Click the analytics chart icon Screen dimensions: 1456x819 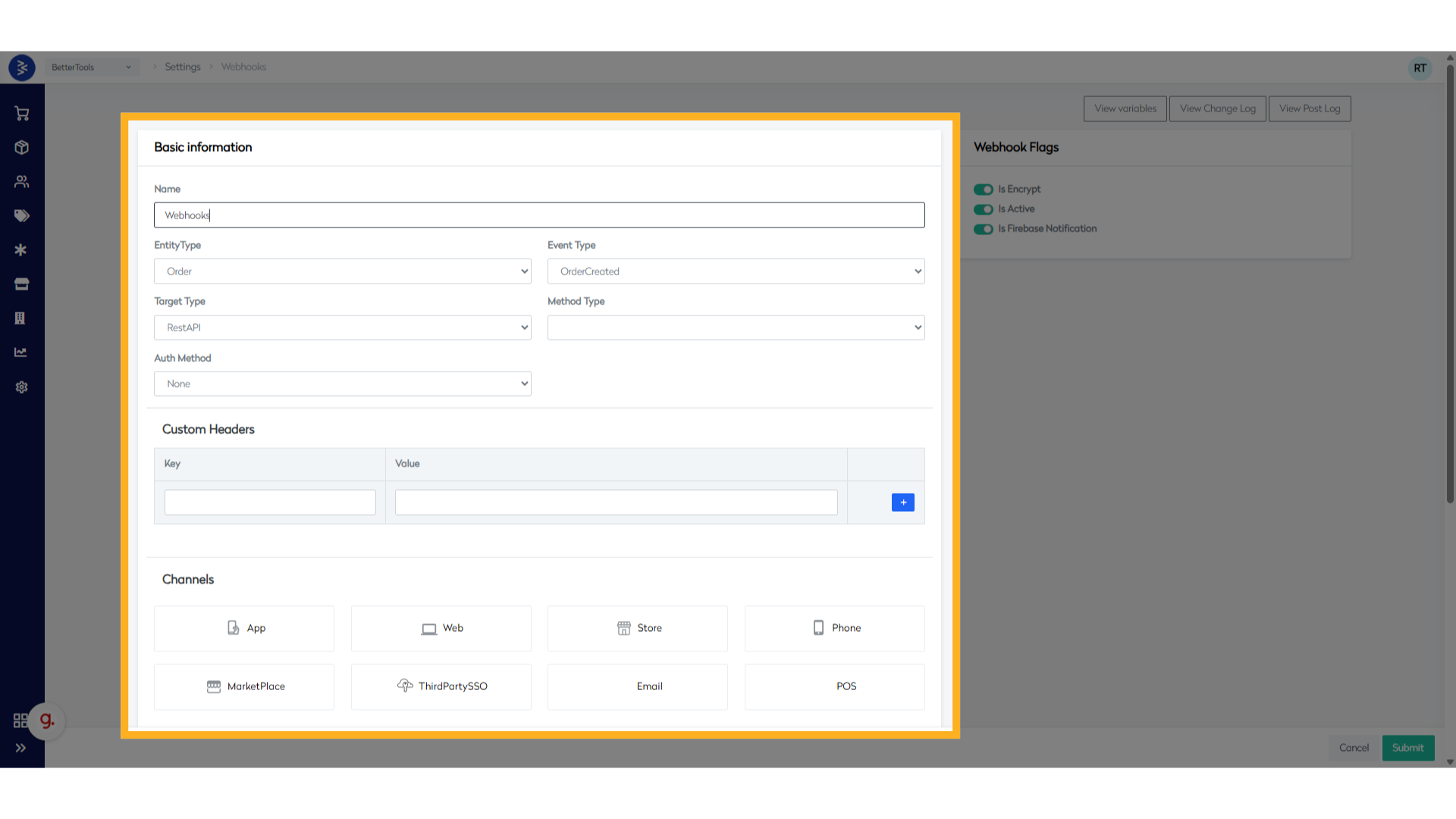click(x=21, y=352)
